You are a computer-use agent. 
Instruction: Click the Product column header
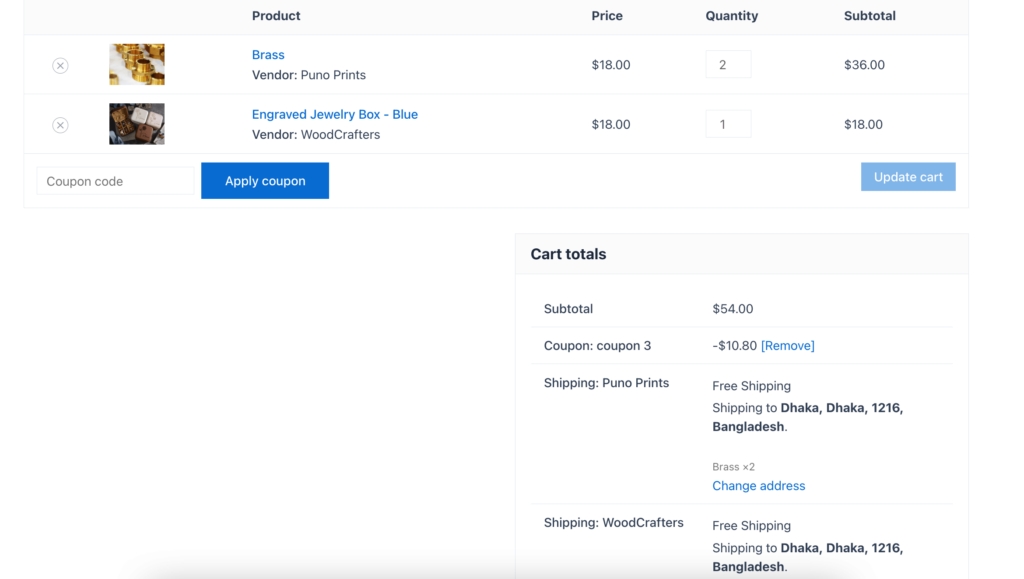pos(276,15)
